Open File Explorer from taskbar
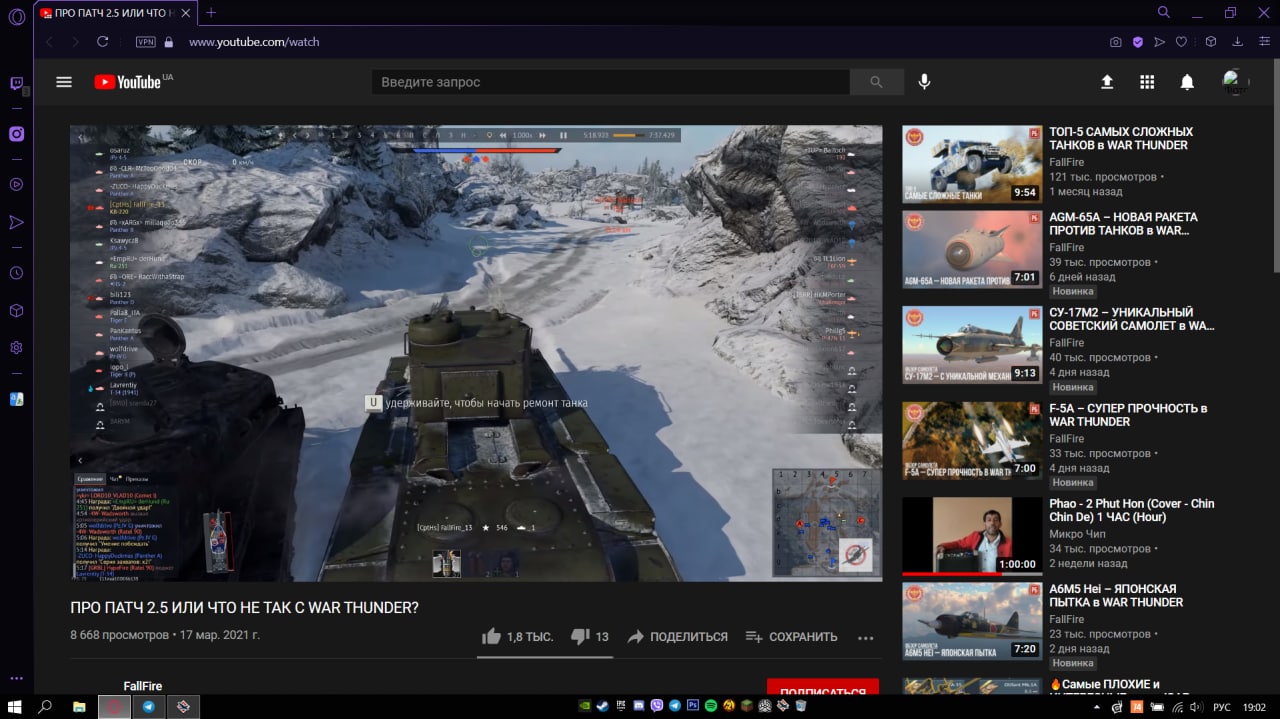Viewport: 1280px width, 719px height. [79, 706]
